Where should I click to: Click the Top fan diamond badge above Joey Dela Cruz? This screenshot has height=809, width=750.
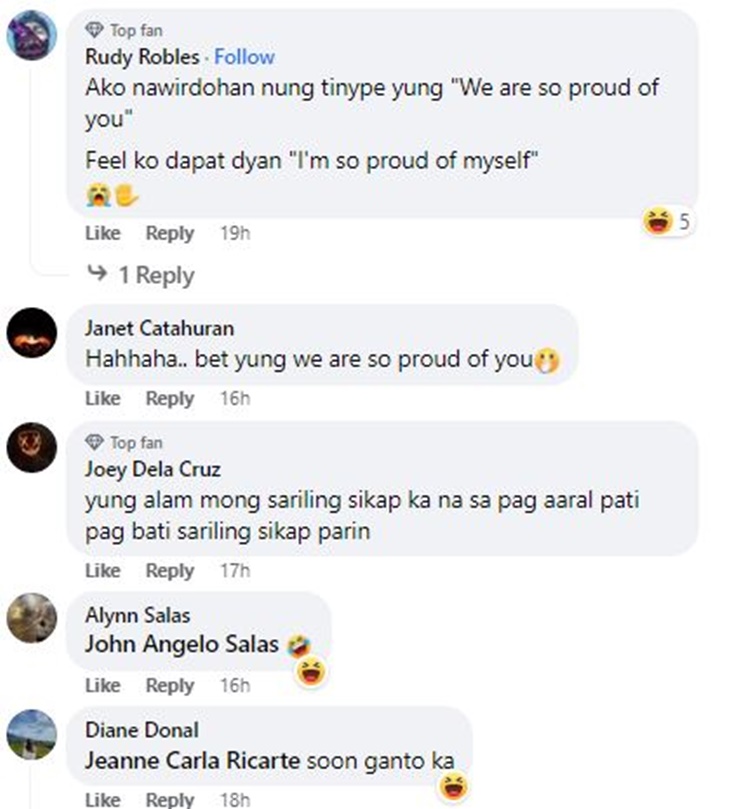[x=95, y=442]
